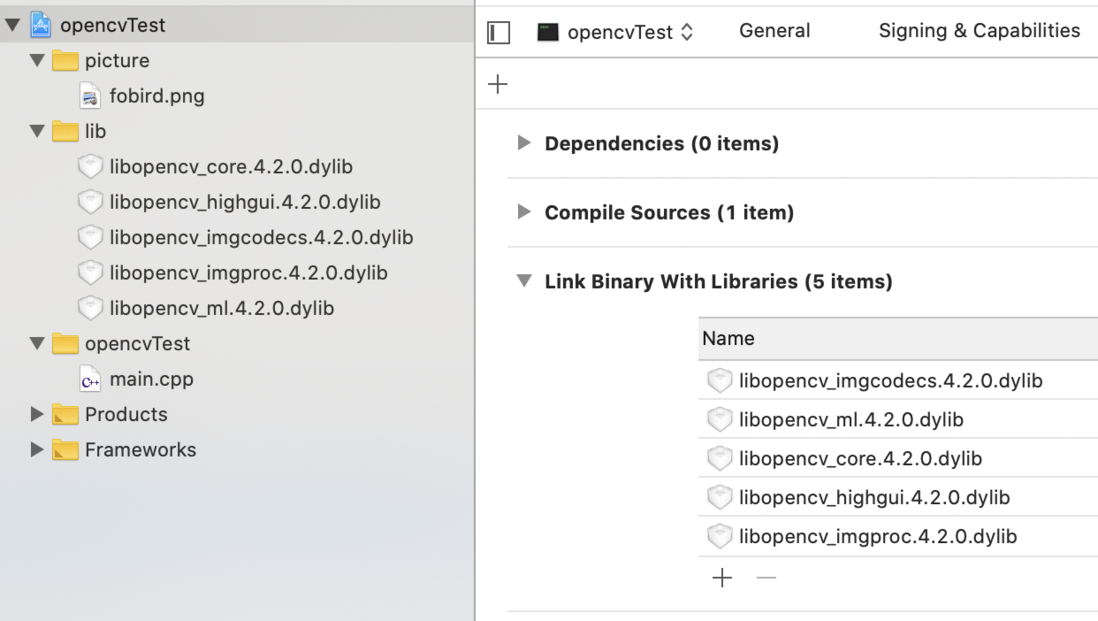Click libopencv_highgui.4.2.0.dylib icon in navigator
This screenshot has width=1098, height=621.
pos(90,202)
